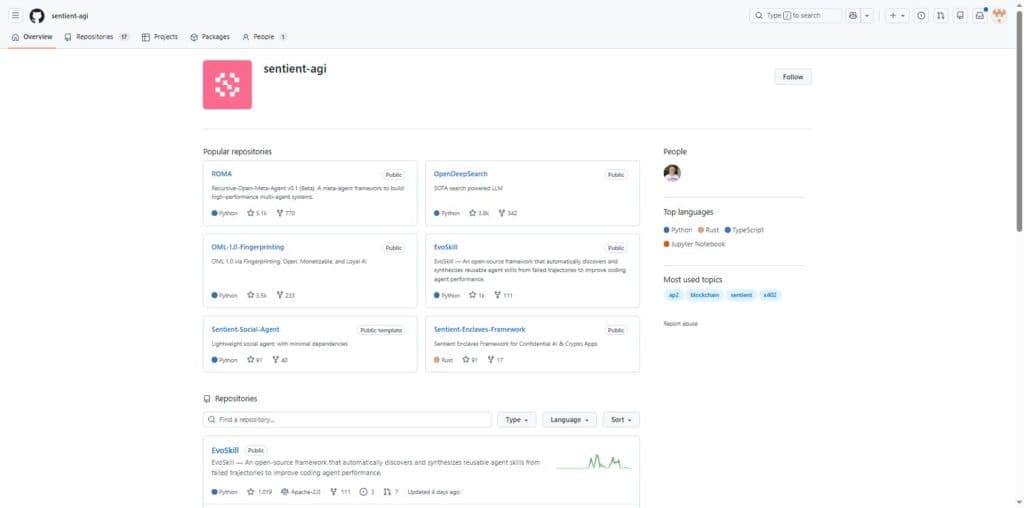Screen dimensions: 1024x508
Task: Open EvoSkill Apache-2.0 license link
Action: (301, 492)
